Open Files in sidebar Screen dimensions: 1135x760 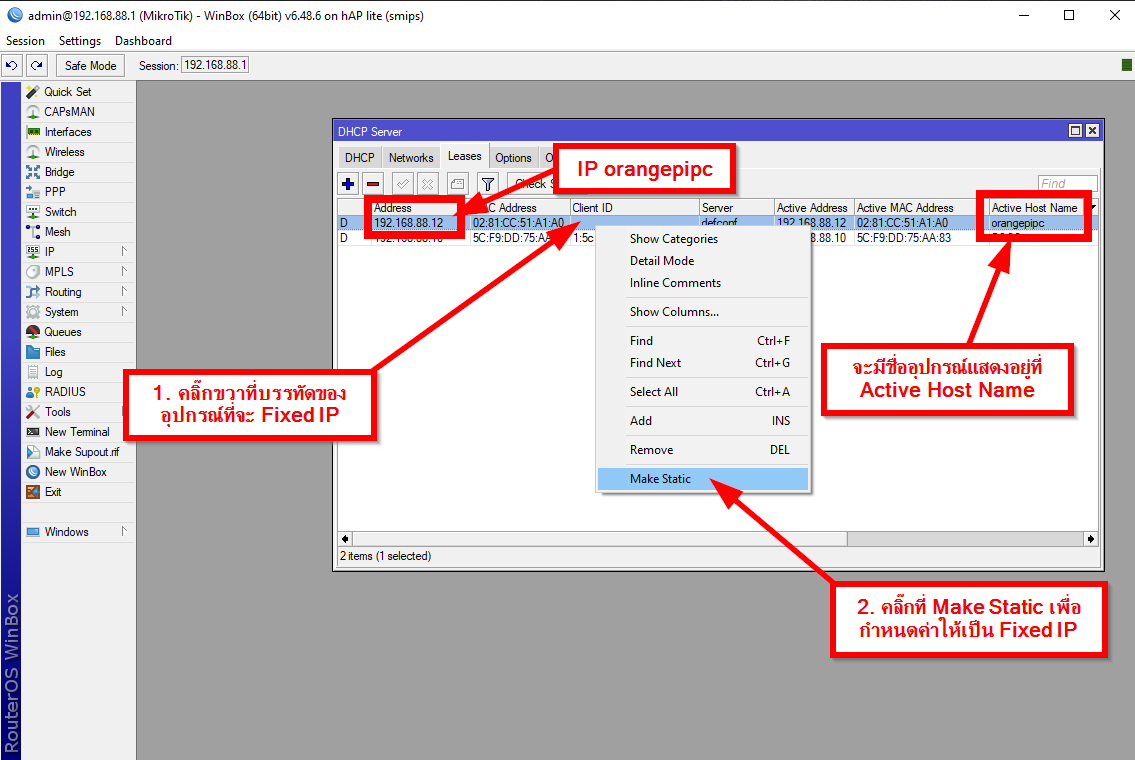click(x=78, y=352)
